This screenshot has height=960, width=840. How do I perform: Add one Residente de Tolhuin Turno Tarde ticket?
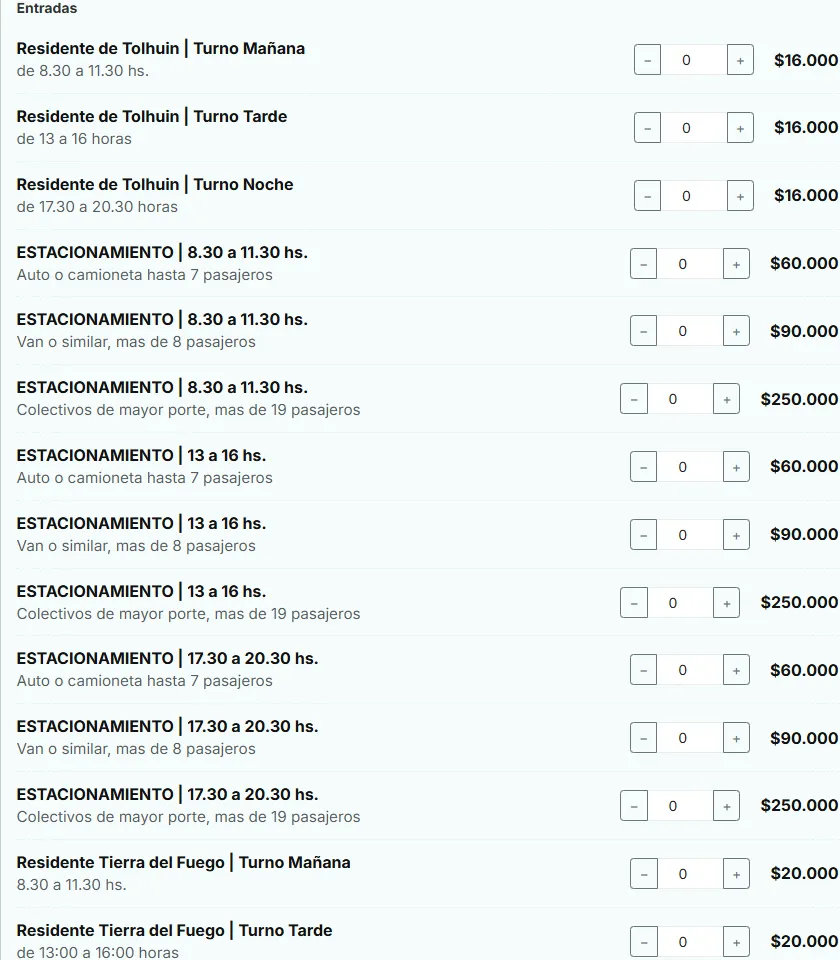(x=740, y=128)
